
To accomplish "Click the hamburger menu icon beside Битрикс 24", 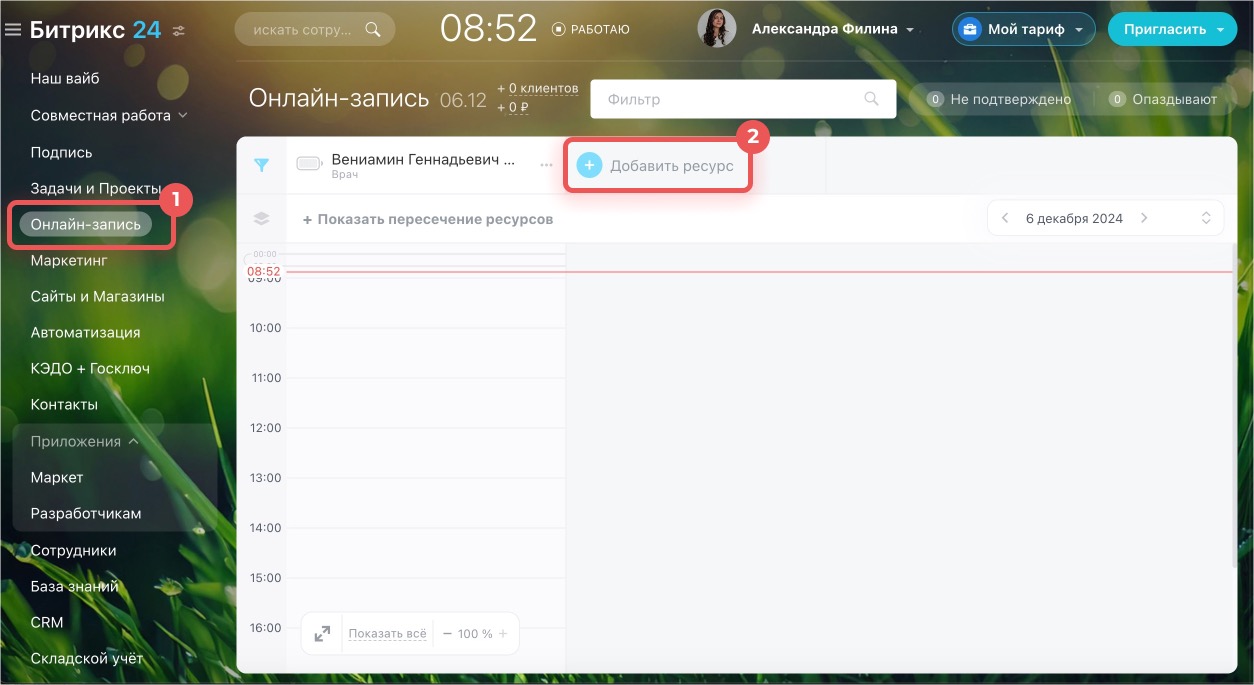I will click(x=13, y=30).
